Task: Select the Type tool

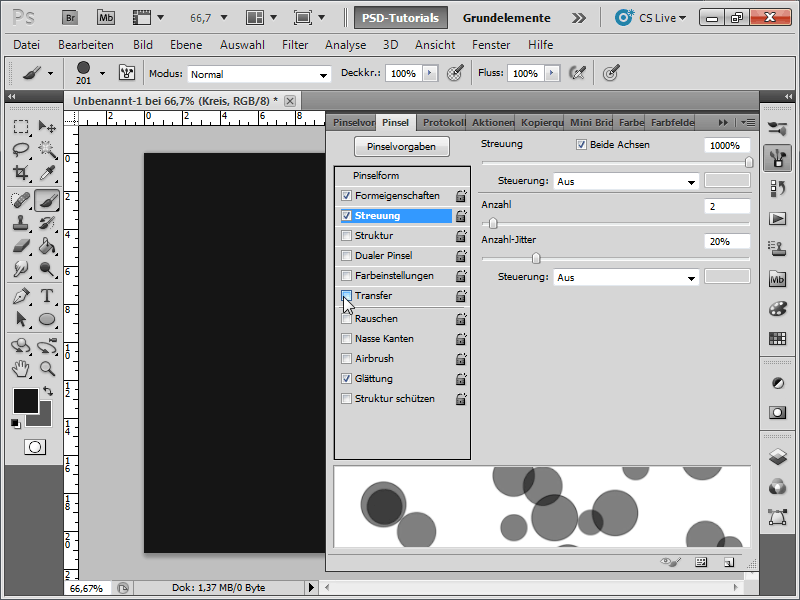Action: [47, 296]
